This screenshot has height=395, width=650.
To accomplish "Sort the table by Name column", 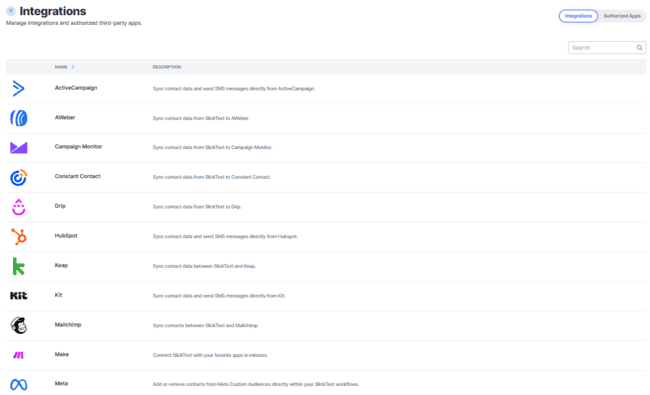I will tap(64, 67).
